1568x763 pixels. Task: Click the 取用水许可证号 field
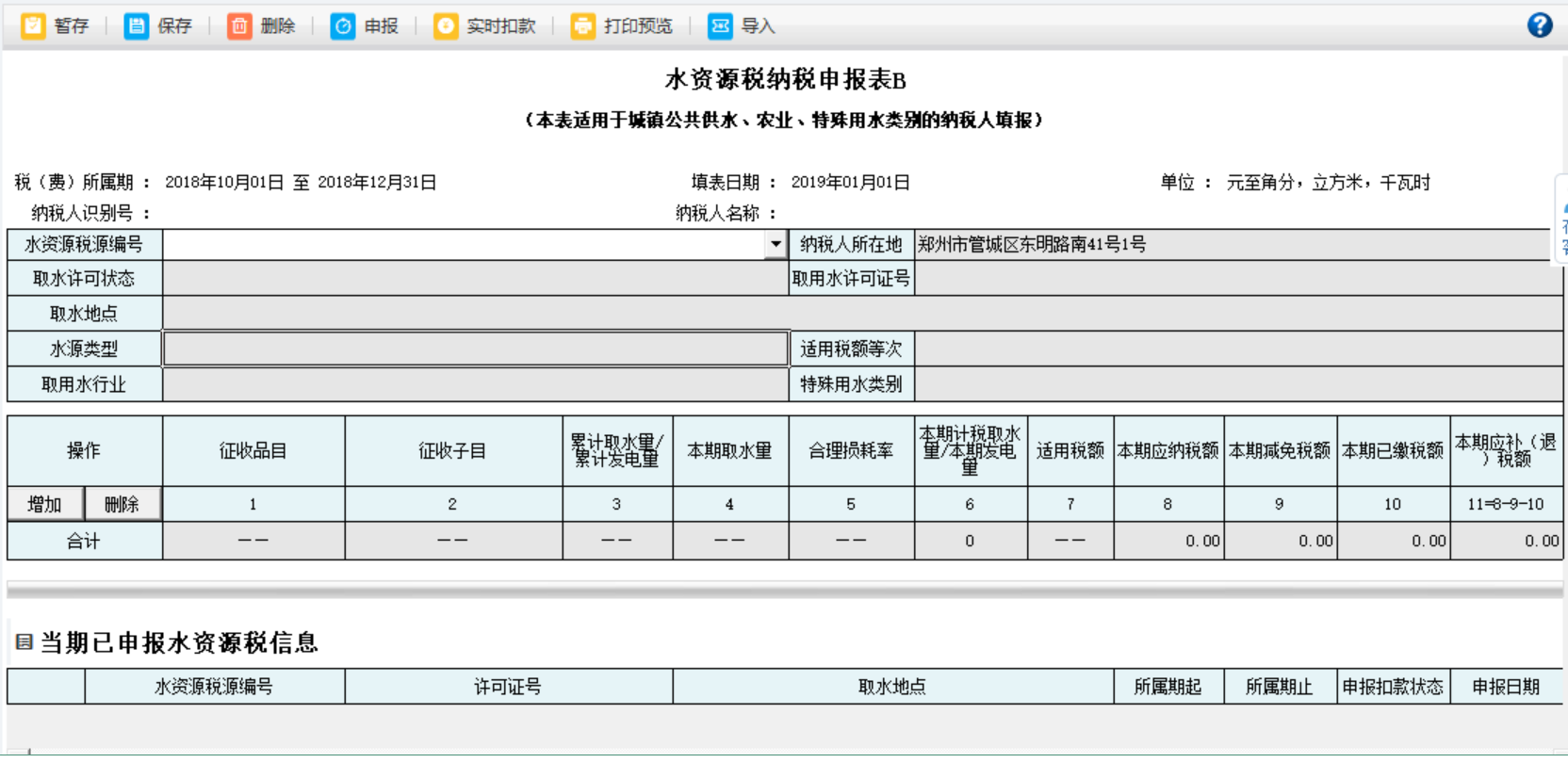pyautogui.click(x=1237, y=279)
